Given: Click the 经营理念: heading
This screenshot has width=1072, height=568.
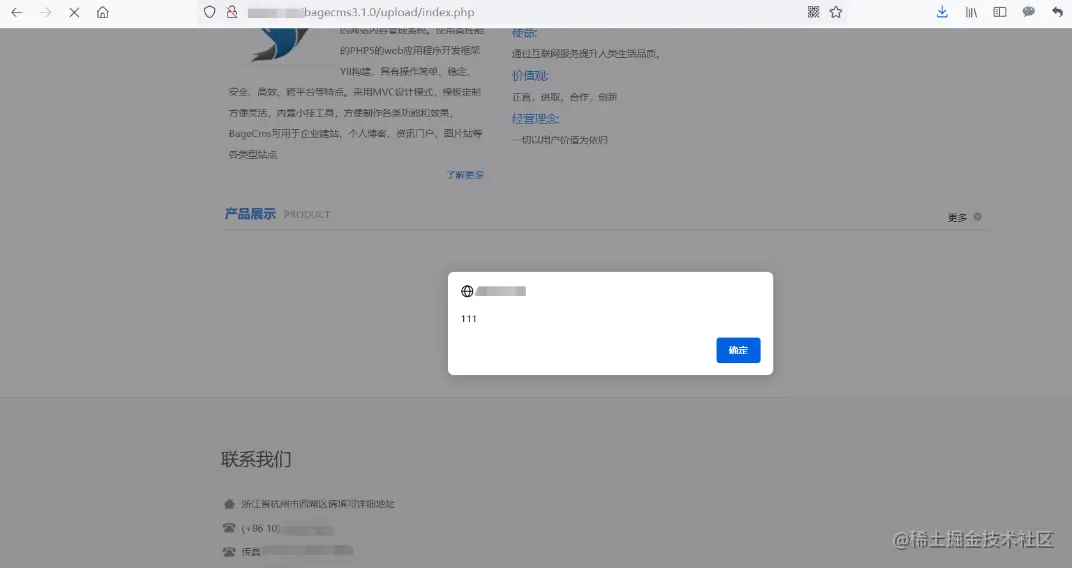Looking at the screenshot, I should 536,119.
